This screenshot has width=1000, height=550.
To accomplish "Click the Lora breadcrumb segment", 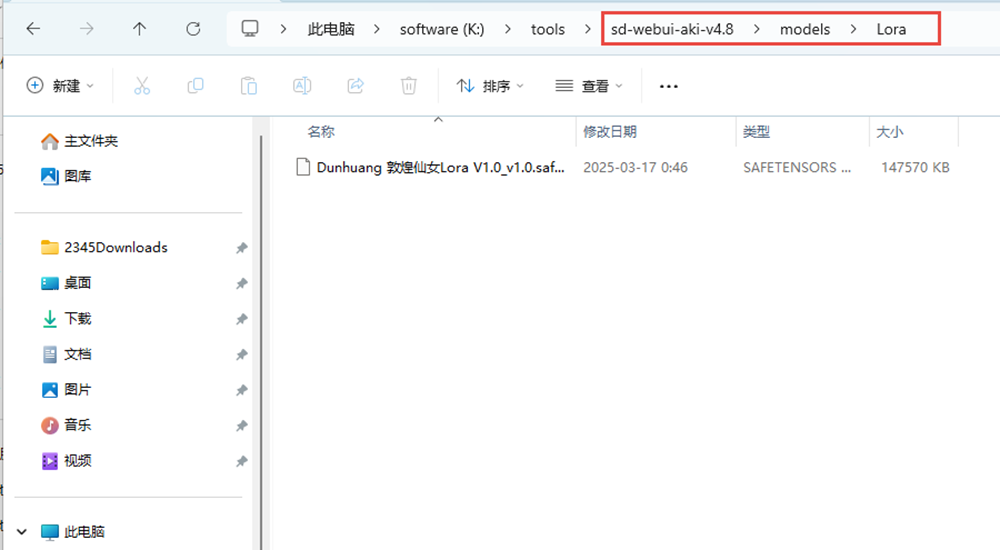I will click(x=891, y=29).
